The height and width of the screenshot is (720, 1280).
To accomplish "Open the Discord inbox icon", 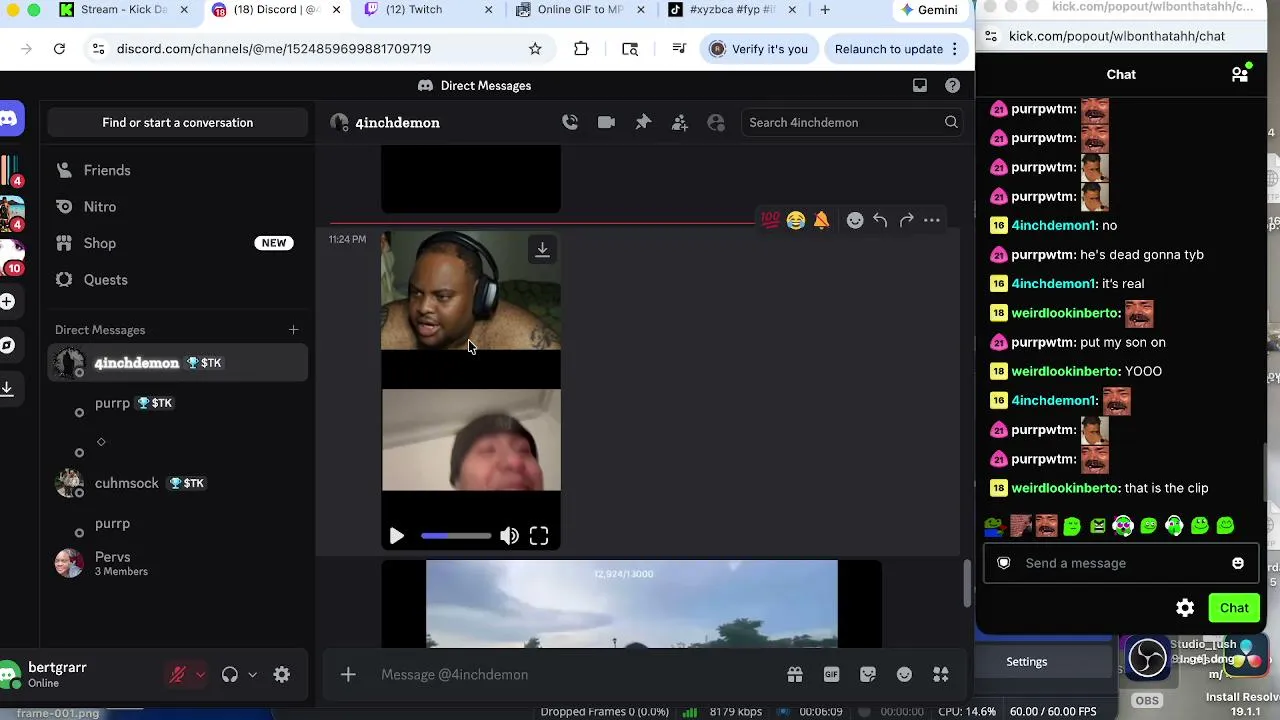I will click(x=920, y=85).
